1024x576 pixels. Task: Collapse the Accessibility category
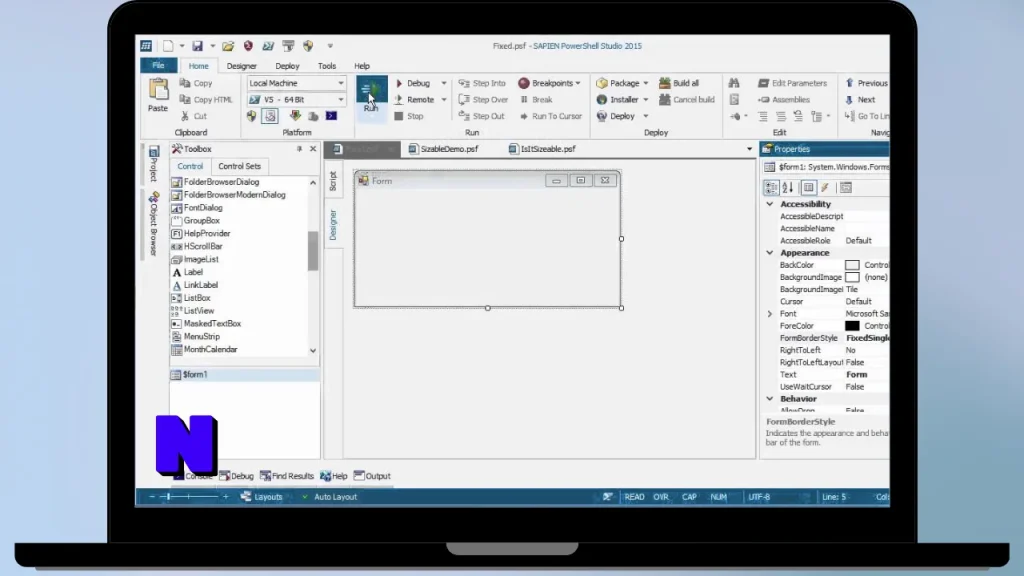click(x=770, y=204)
